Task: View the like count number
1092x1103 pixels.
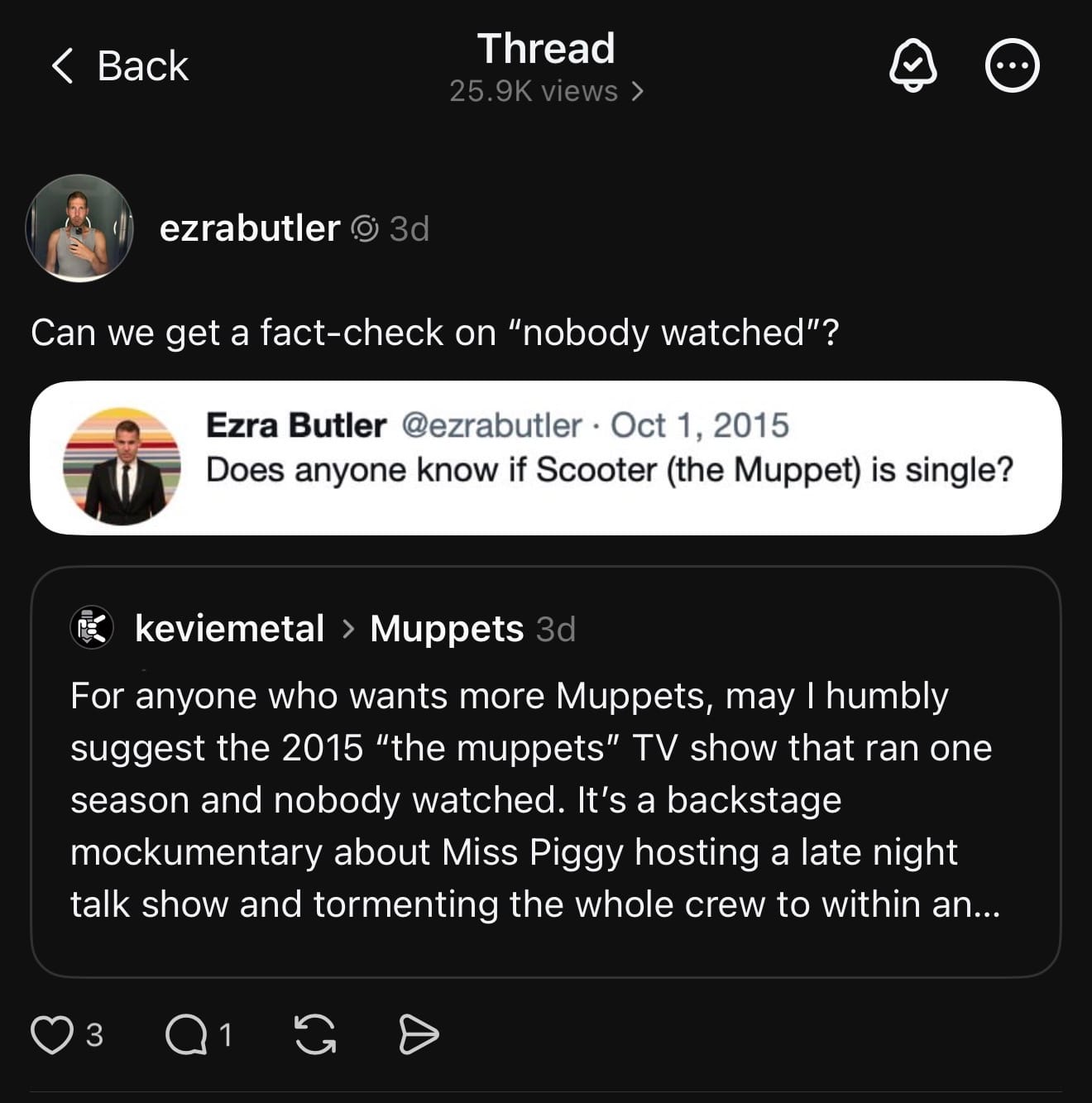Action: (x=95, y=1034)
